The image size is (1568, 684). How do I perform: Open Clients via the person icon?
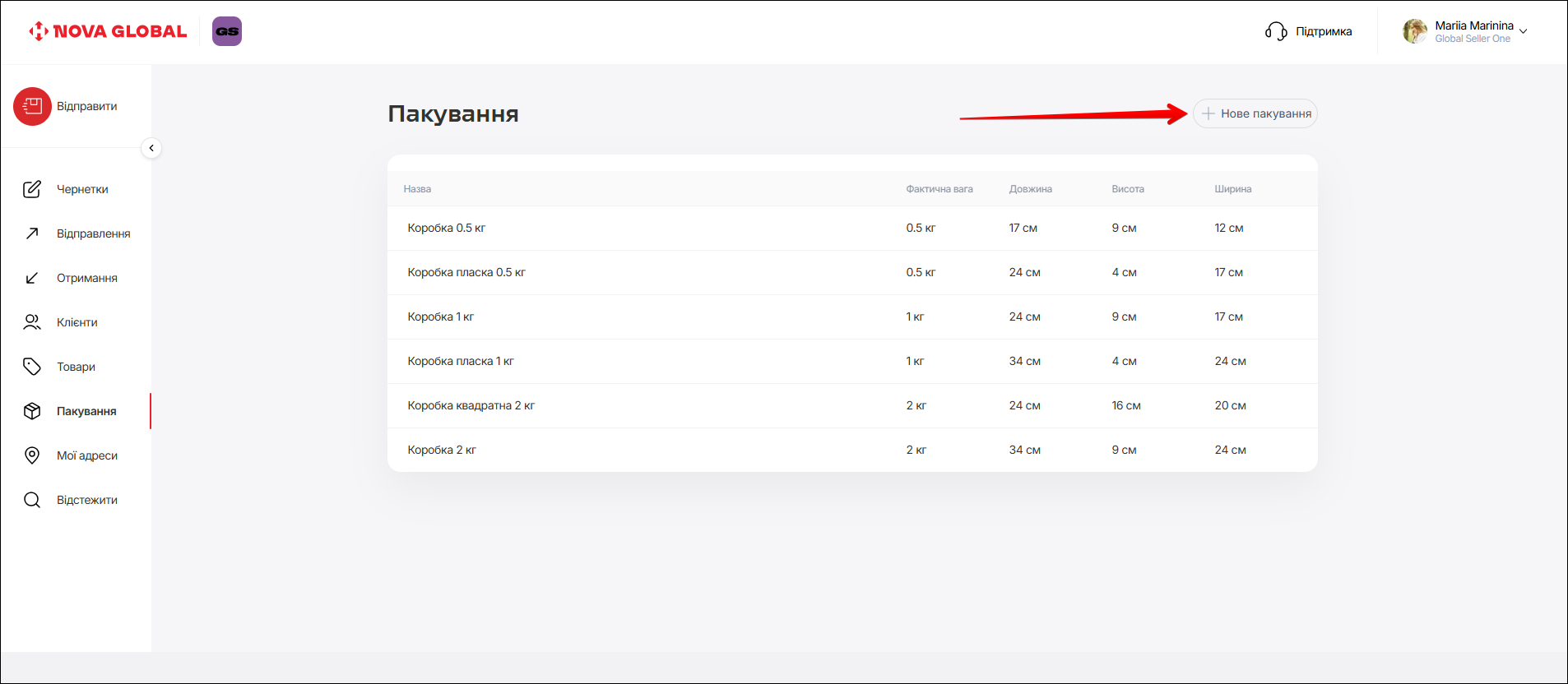pyautogui.click(x=32, y=322)
